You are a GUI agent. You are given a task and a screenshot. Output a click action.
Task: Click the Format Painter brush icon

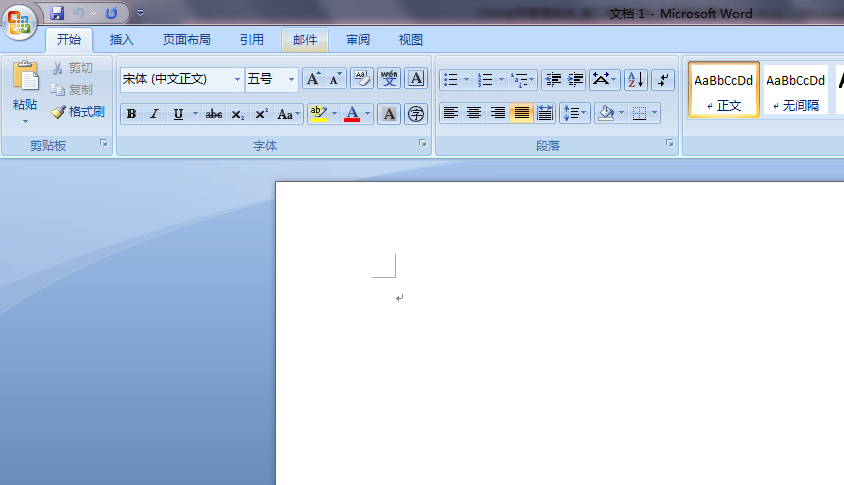coord(58,112)
